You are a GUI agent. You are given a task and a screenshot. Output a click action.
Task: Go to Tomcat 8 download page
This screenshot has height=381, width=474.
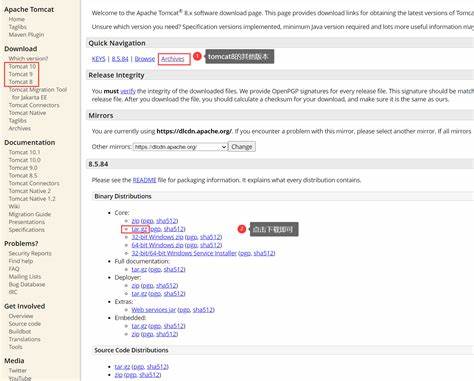(x=21, y=82)
